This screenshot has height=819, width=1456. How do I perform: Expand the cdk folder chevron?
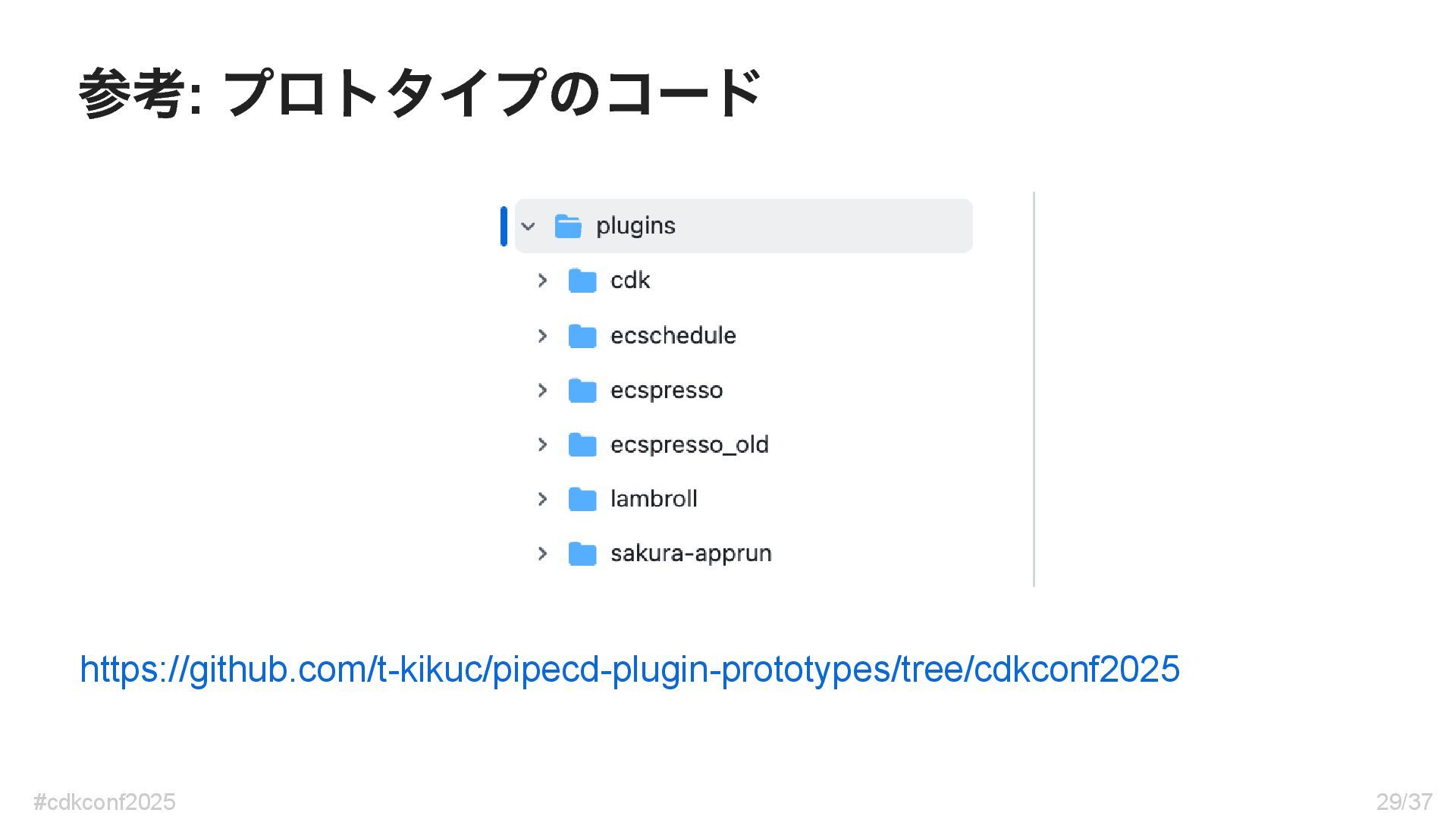pyautogui.click(x=542, y=281)
